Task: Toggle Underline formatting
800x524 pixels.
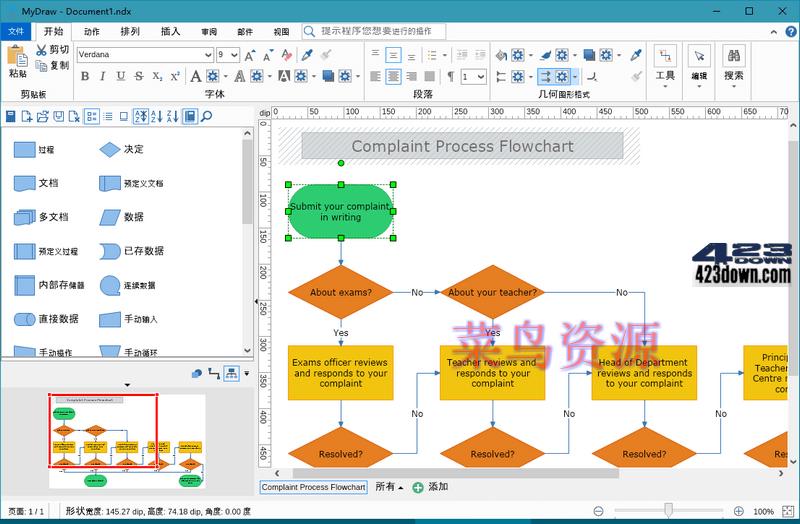Action: 120,77
